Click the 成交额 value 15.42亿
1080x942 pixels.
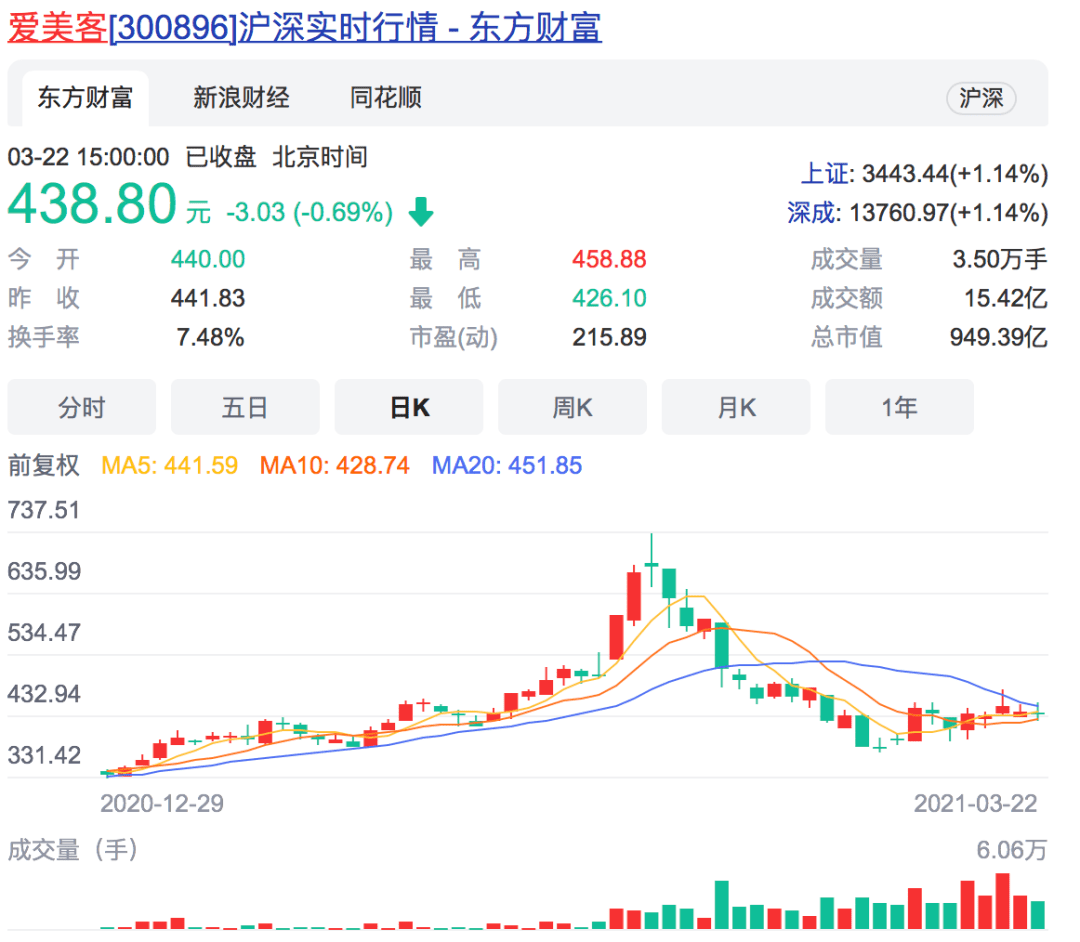coord(1006,298)
